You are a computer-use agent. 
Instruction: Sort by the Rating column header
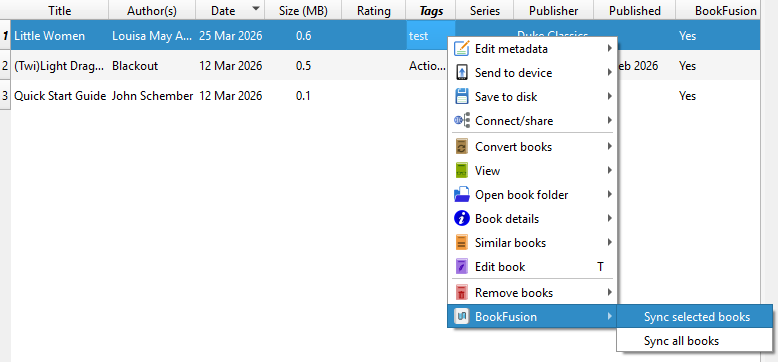(374, 10)
